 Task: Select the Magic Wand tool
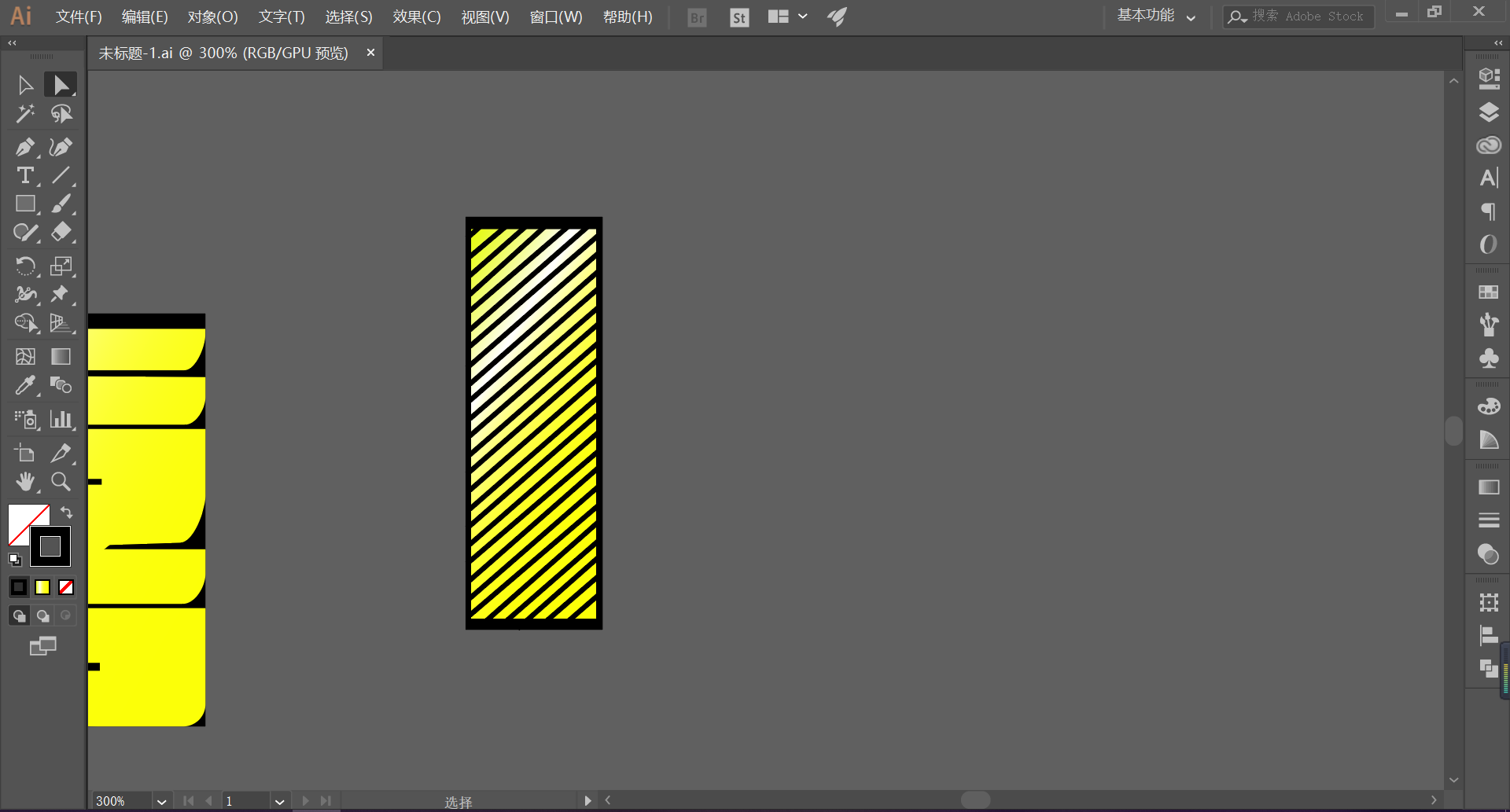pos(25,114)
